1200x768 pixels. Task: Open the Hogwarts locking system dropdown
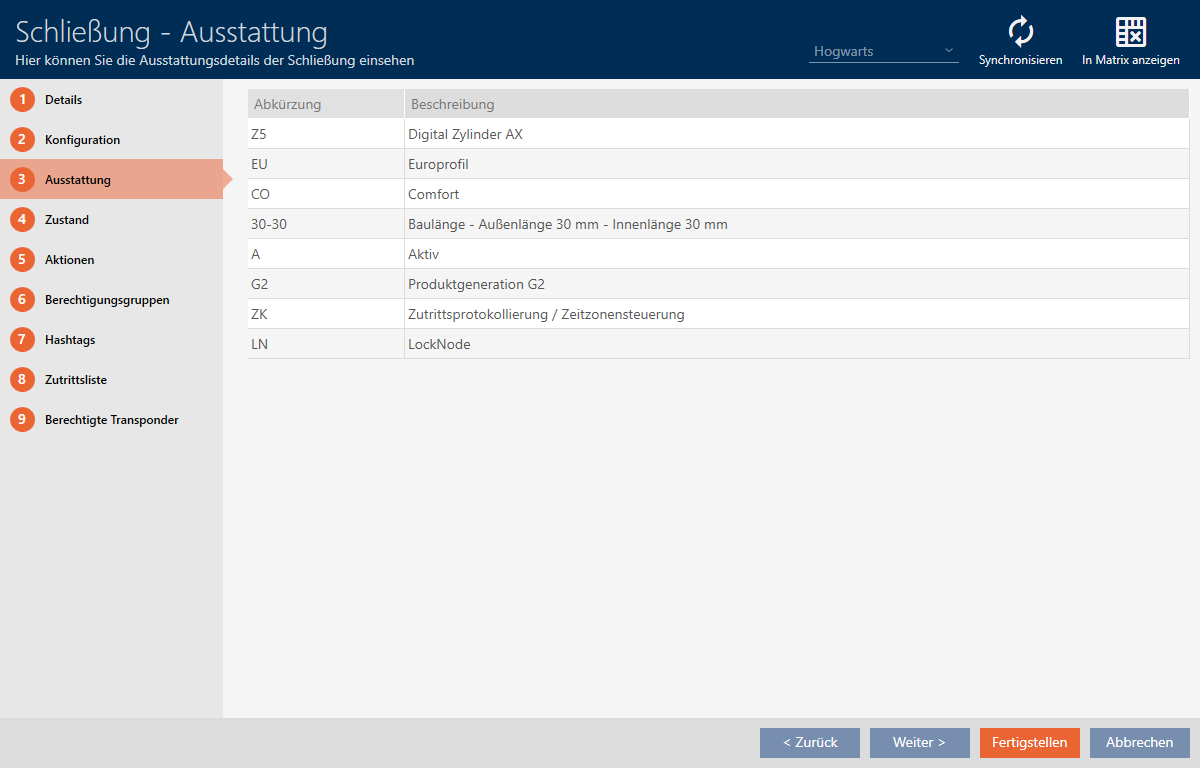coord(883,51)
